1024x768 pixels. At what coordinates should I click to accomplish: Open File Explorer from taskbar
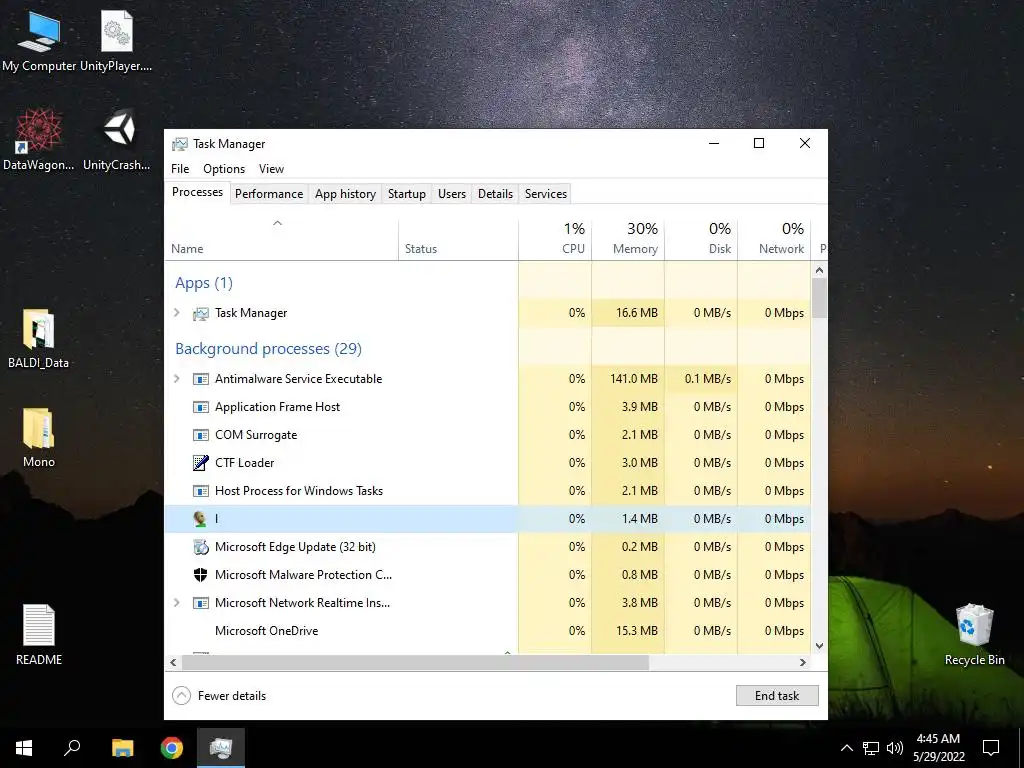(x=122, y=748)
